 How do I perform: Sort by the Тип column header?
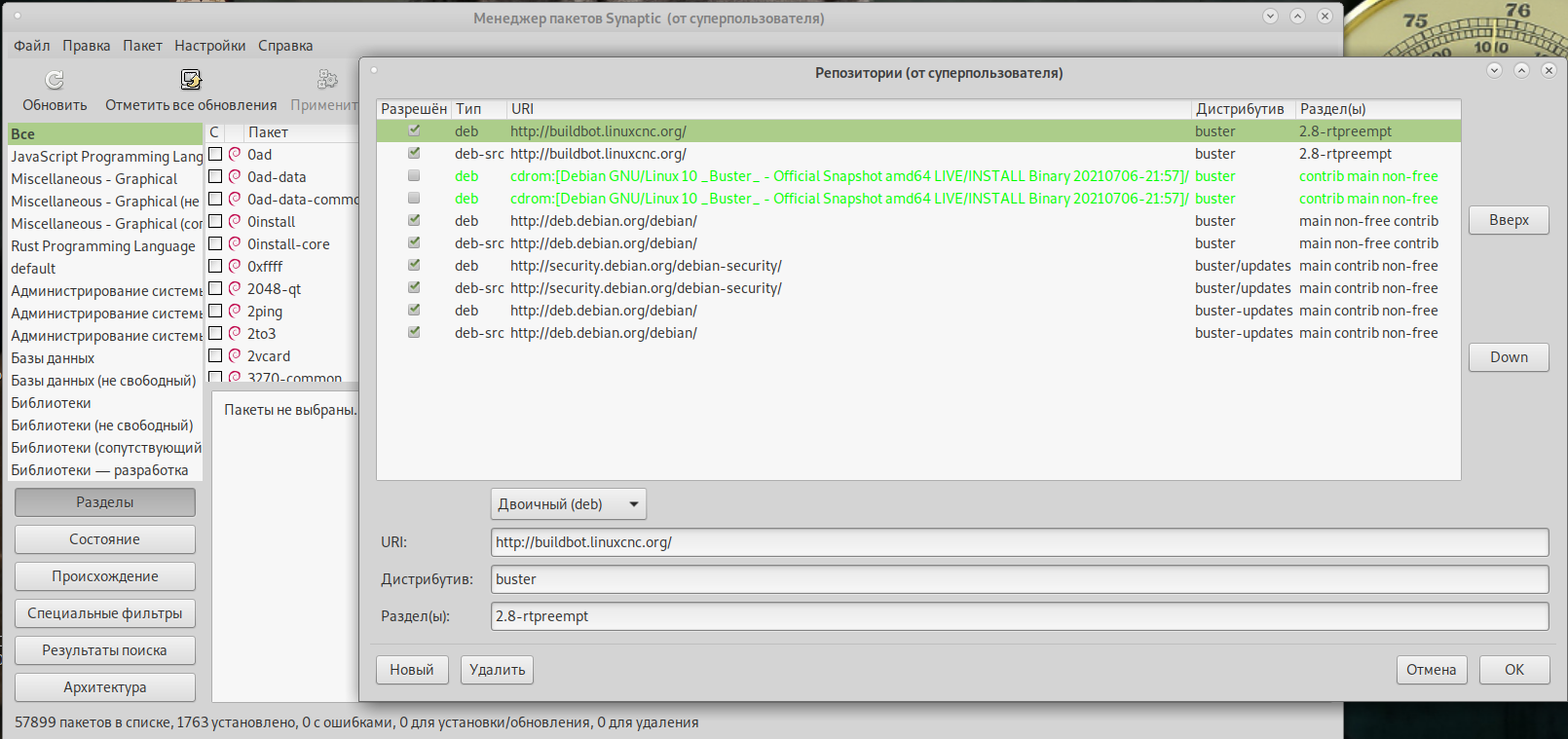[x=479, y=109]
